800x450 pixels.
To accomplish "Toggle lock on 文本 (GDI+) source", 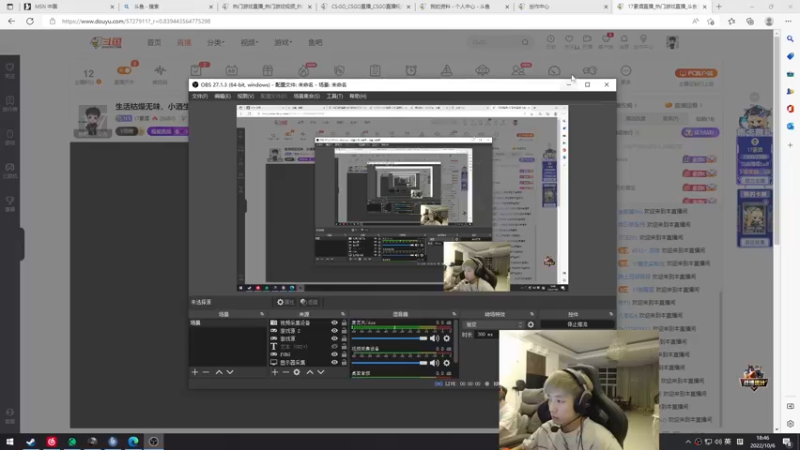I will tap(344, 346).
